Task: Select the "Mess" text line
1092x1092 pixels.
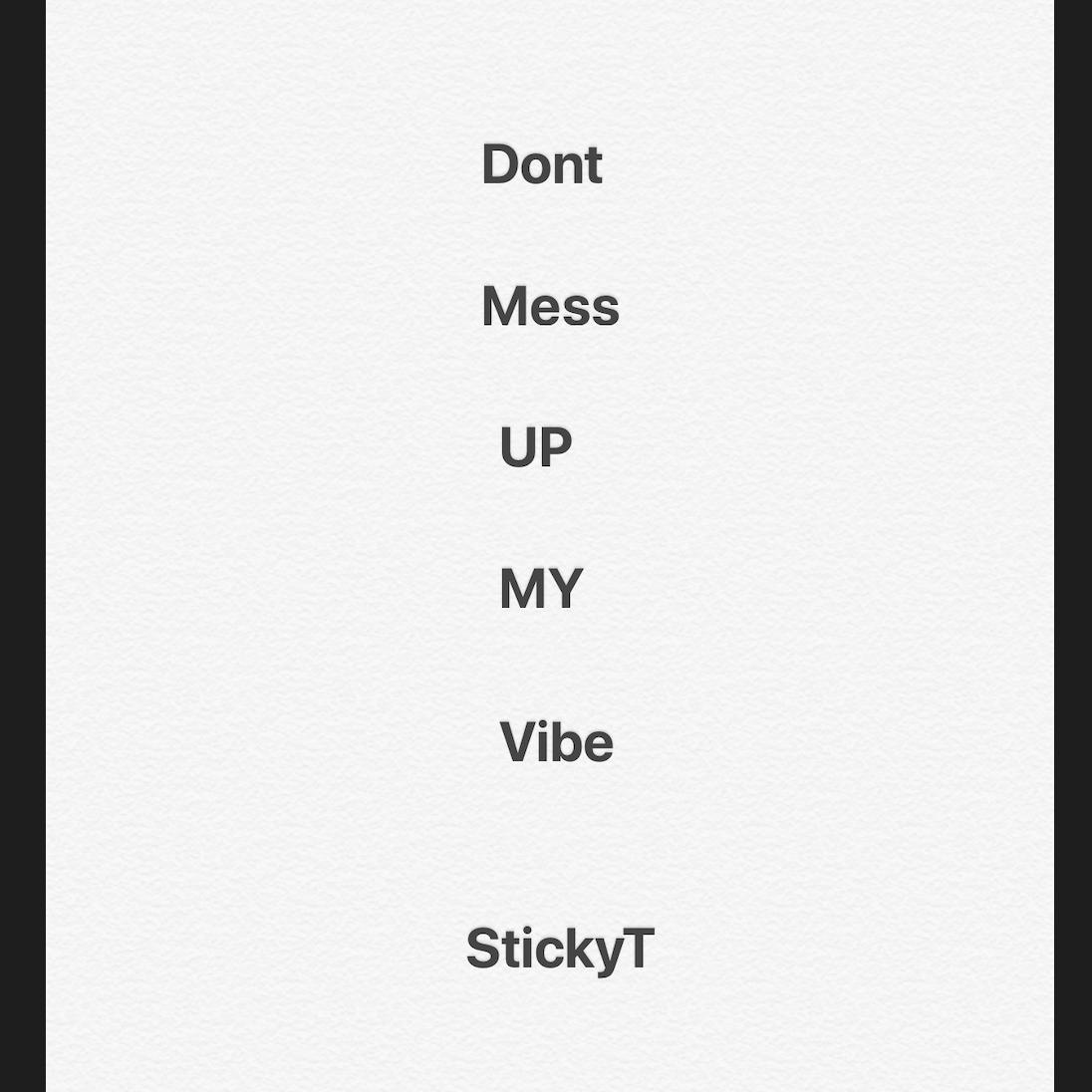Action: (x=550, y=307)
